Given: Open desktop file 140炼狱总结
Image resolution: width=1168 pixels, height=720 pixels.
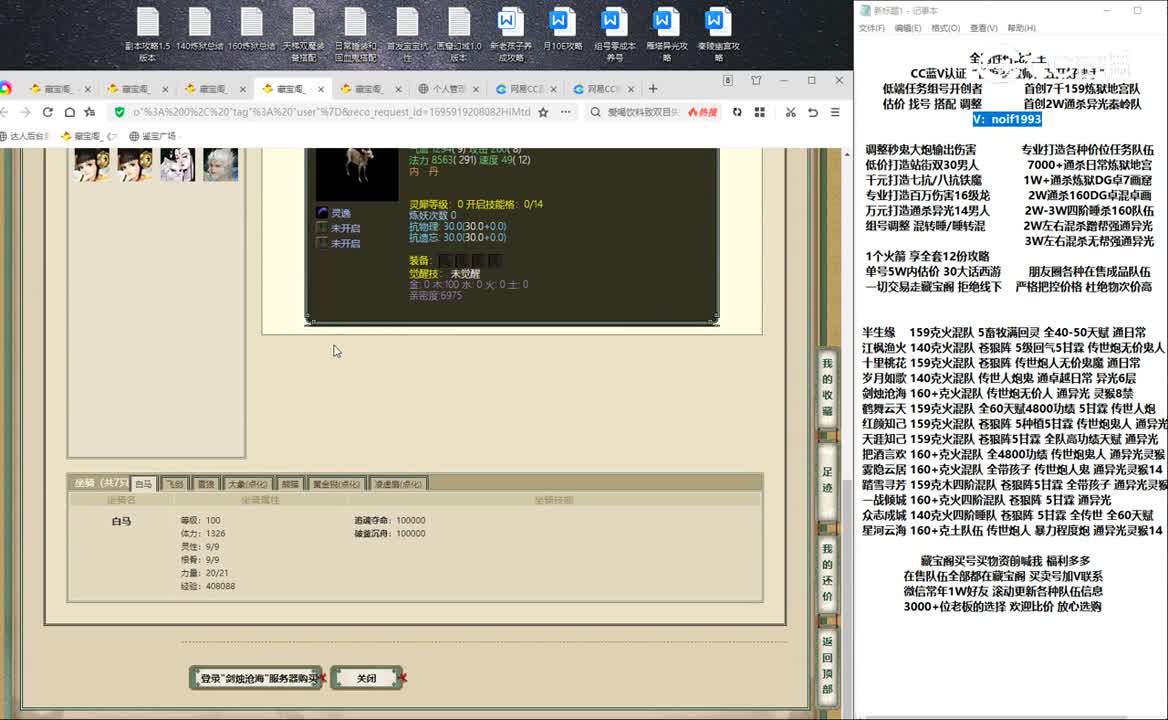Looking at the screenshot, I should pyautogui.click(x=200, y=30).
